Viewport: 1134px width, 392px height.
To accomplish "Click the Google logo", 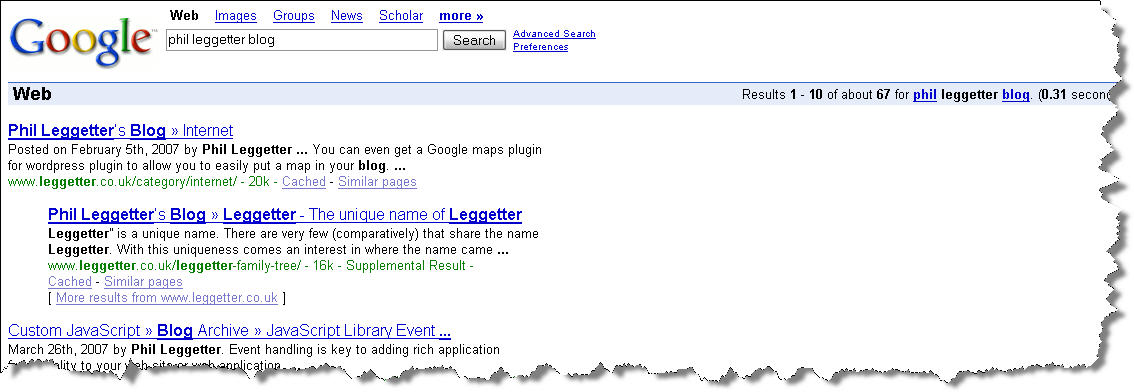I will click(x=81, y=43).
